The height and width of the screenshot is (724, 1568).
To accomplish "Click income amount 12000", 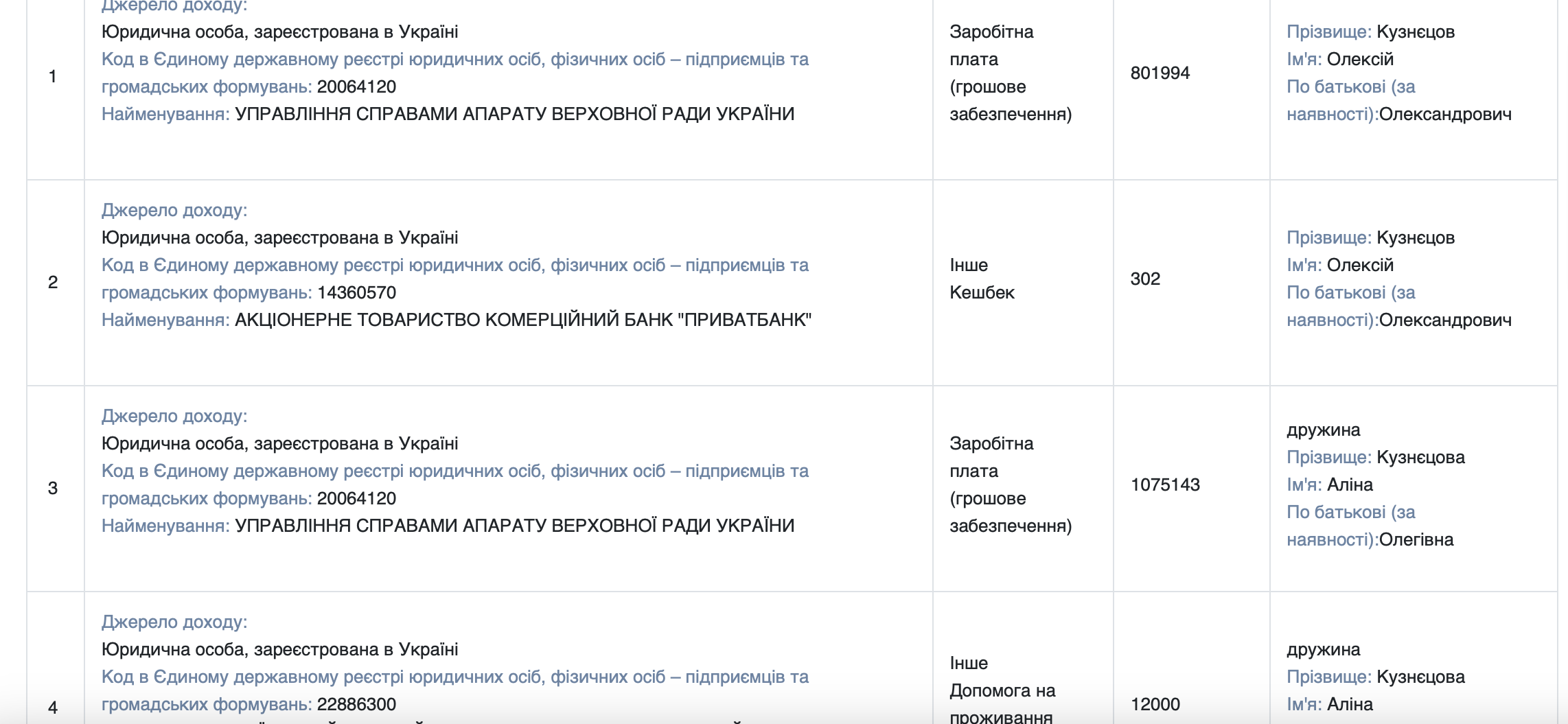I will click(1155, 704).
